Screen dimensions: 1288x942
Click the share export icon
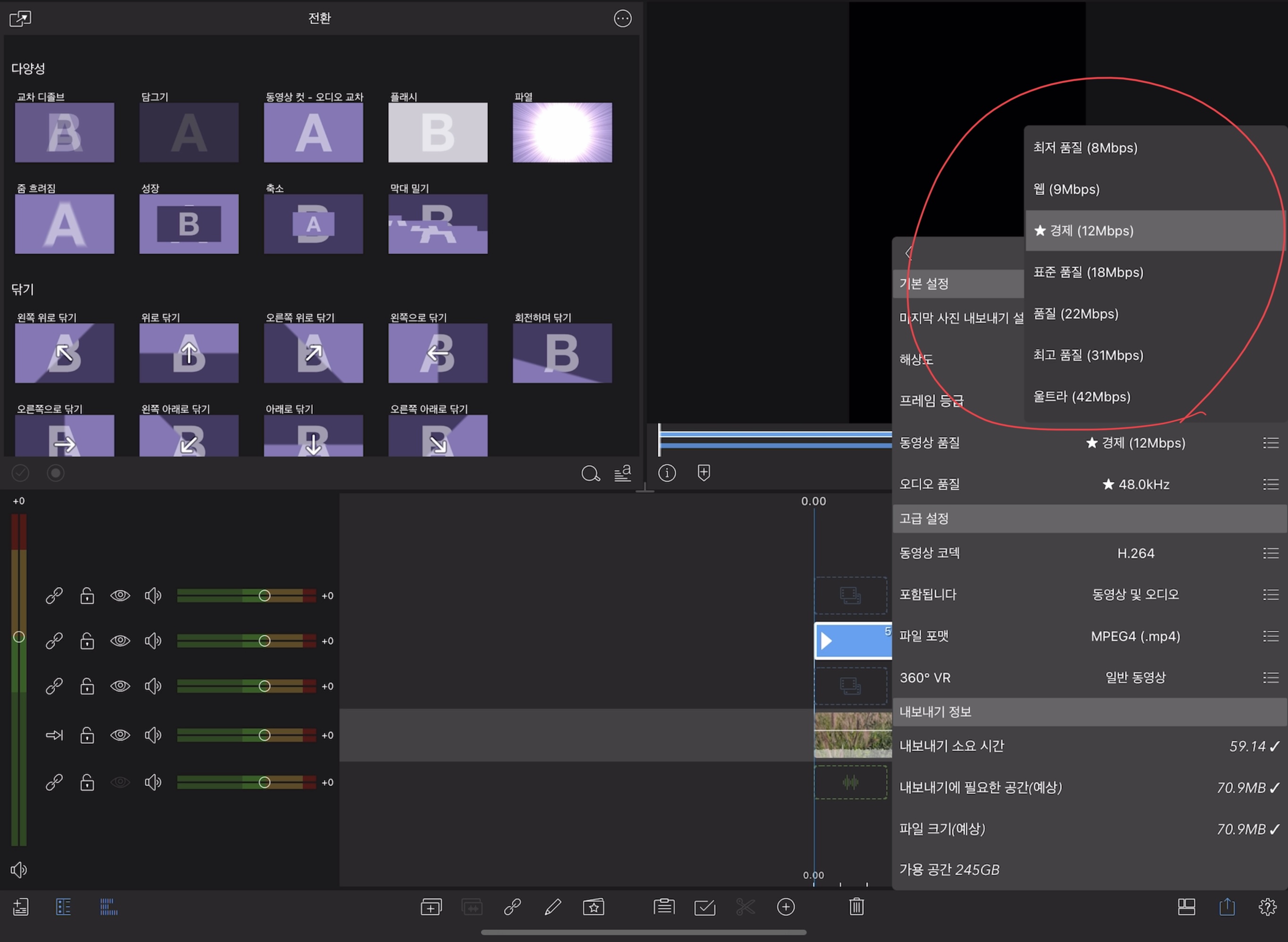[1226, 907]
